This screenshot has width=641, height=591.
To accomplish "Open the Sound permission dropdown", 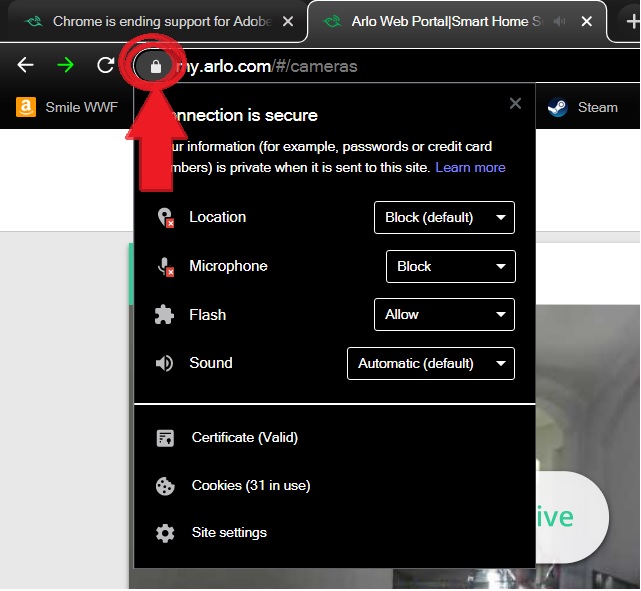I will pos(431,363).
